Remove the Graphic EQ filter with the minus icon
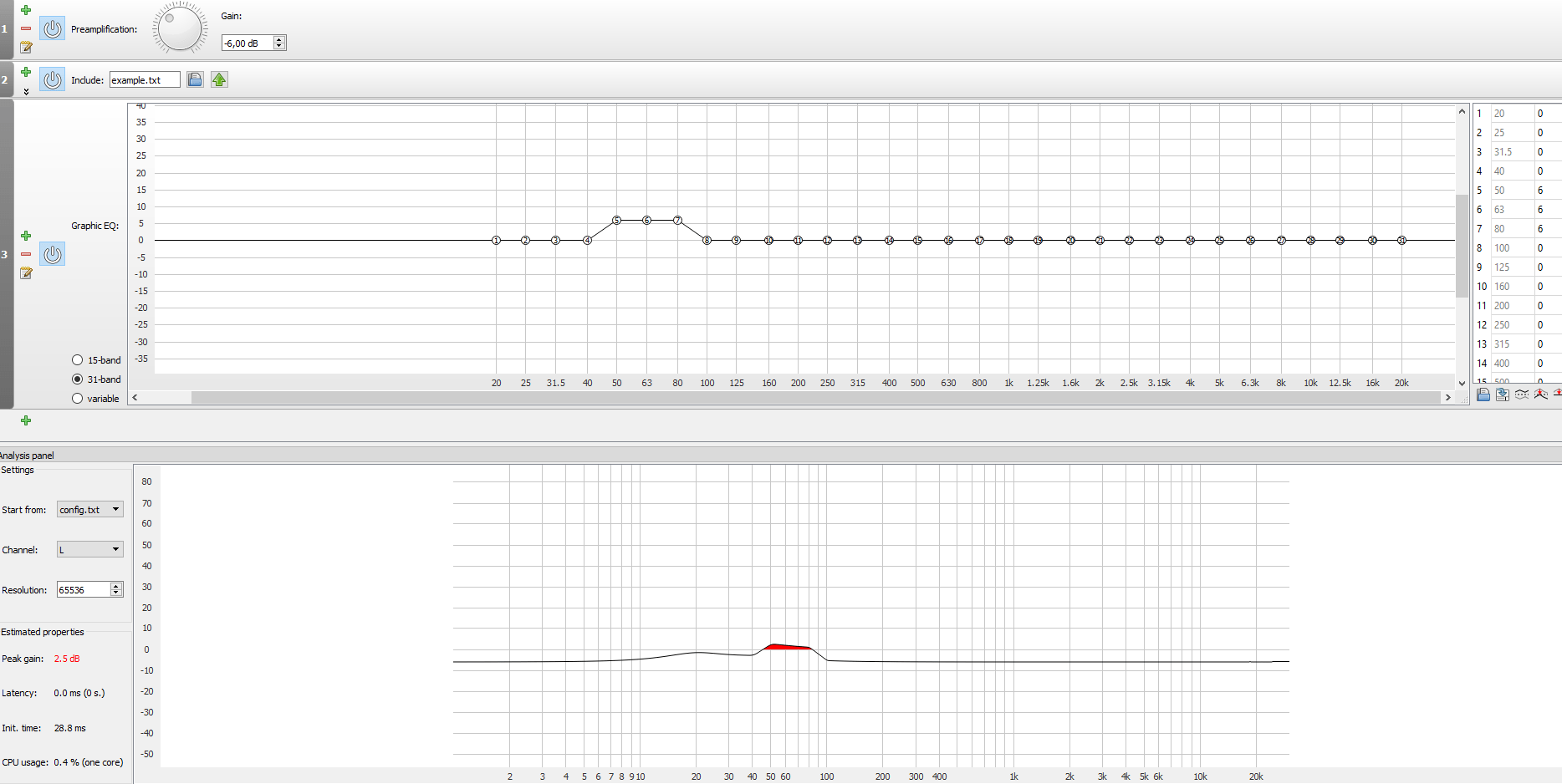1562x784 pixels. [x=26, y=254]
